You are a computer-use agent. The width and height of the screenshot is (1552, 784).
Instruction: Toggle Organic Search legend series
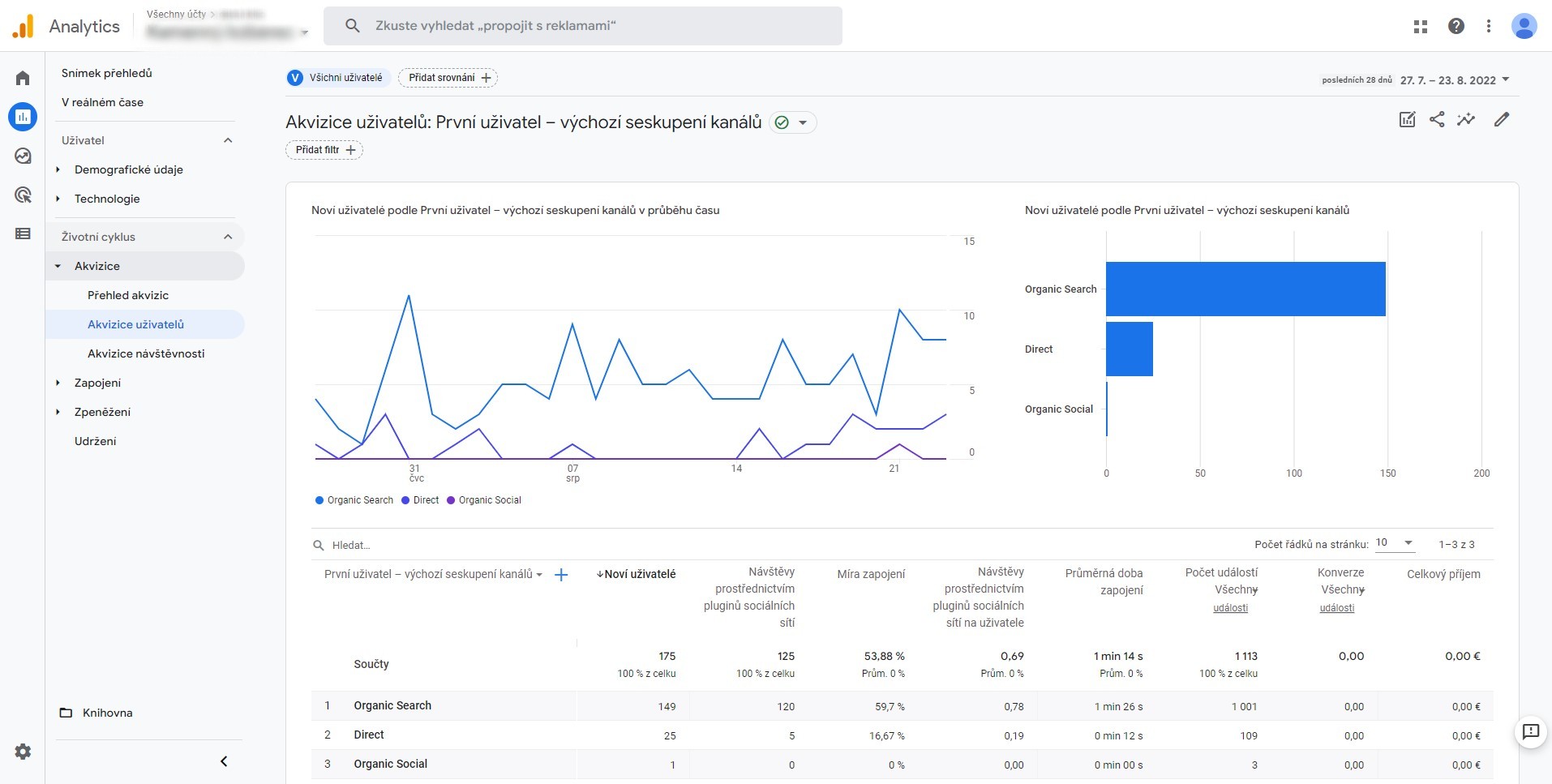pyautogui.click(x=354, y=500)
